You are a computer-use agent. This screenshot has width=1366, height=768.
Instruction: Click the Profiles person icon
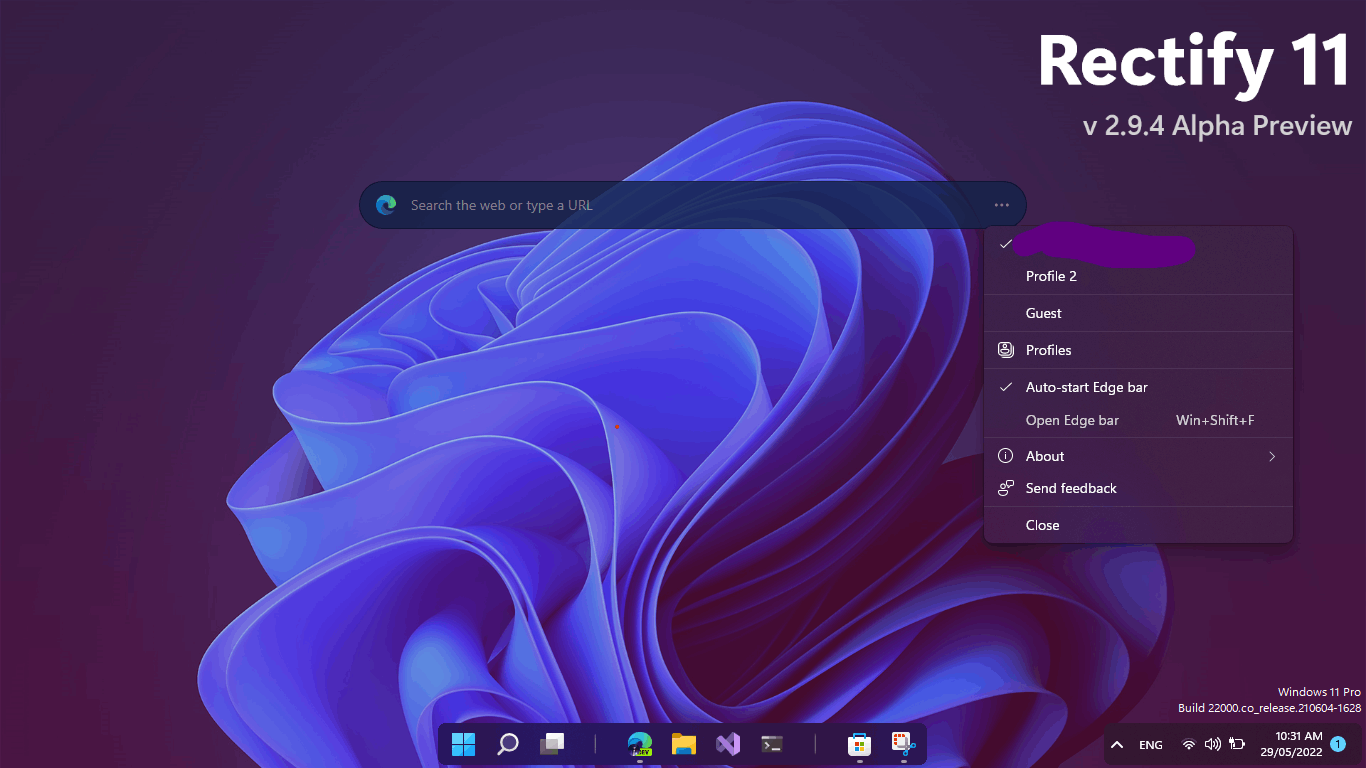pyautogui.click(x=1006, y=350)
